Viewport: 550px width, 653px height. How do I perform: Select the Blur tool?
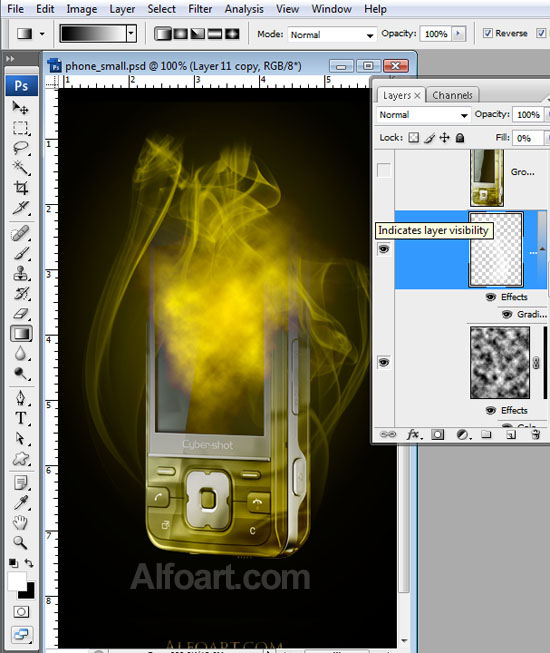pos(20,354)
